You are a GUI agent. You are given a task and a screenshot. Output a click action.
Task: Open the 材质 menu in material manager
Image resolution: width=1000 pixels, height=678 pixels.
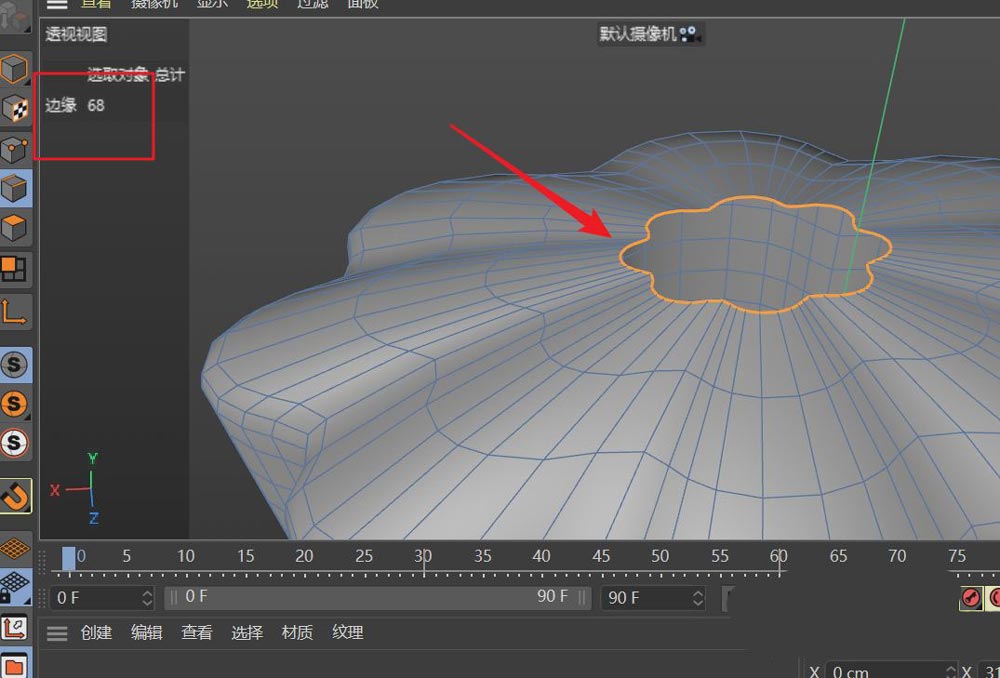pyautogui.click(x=297, y=633)
